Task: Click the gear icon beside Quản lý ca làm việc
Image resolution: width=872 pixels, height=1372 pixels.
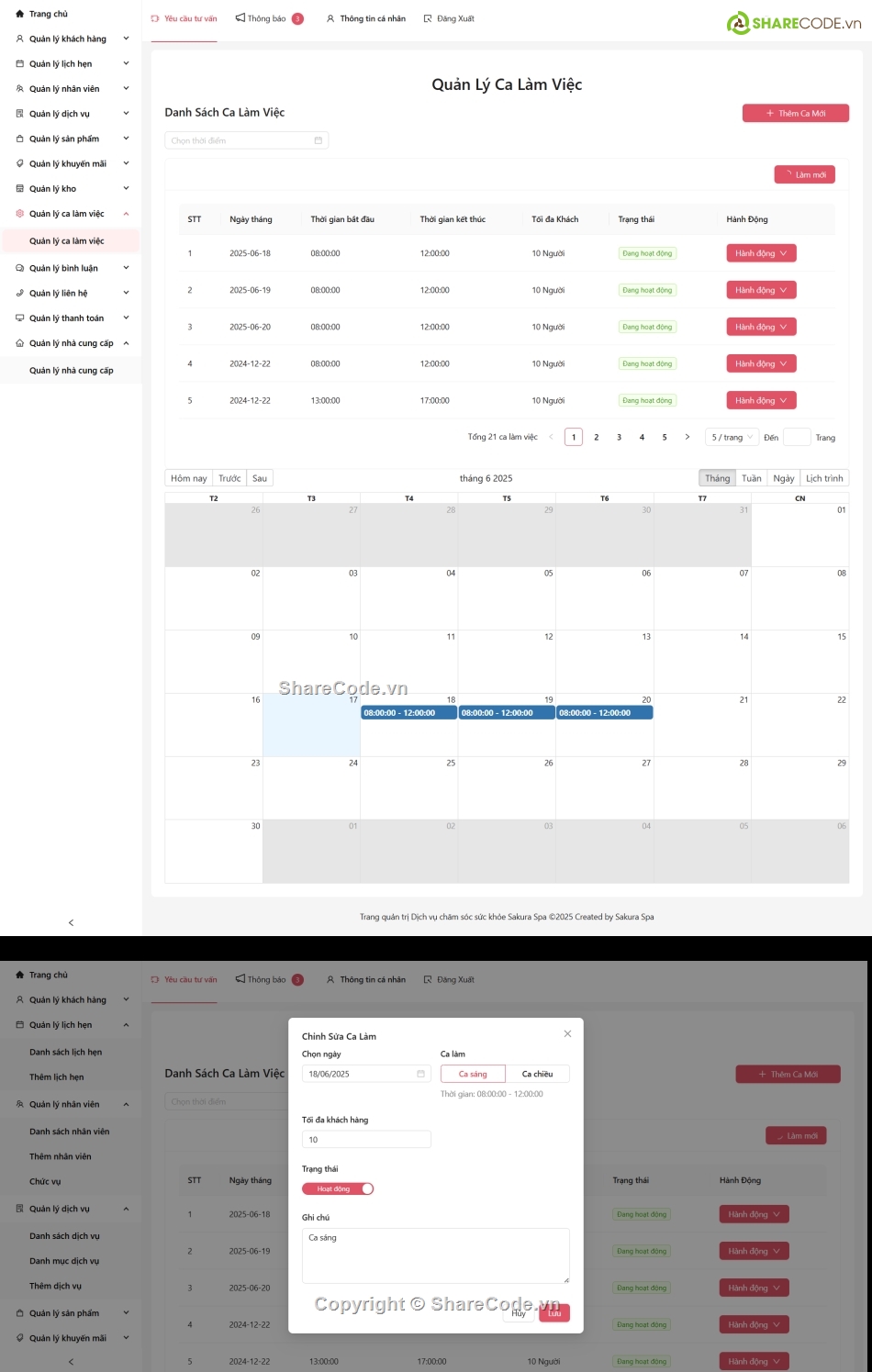Action: (x=20, y=214)
